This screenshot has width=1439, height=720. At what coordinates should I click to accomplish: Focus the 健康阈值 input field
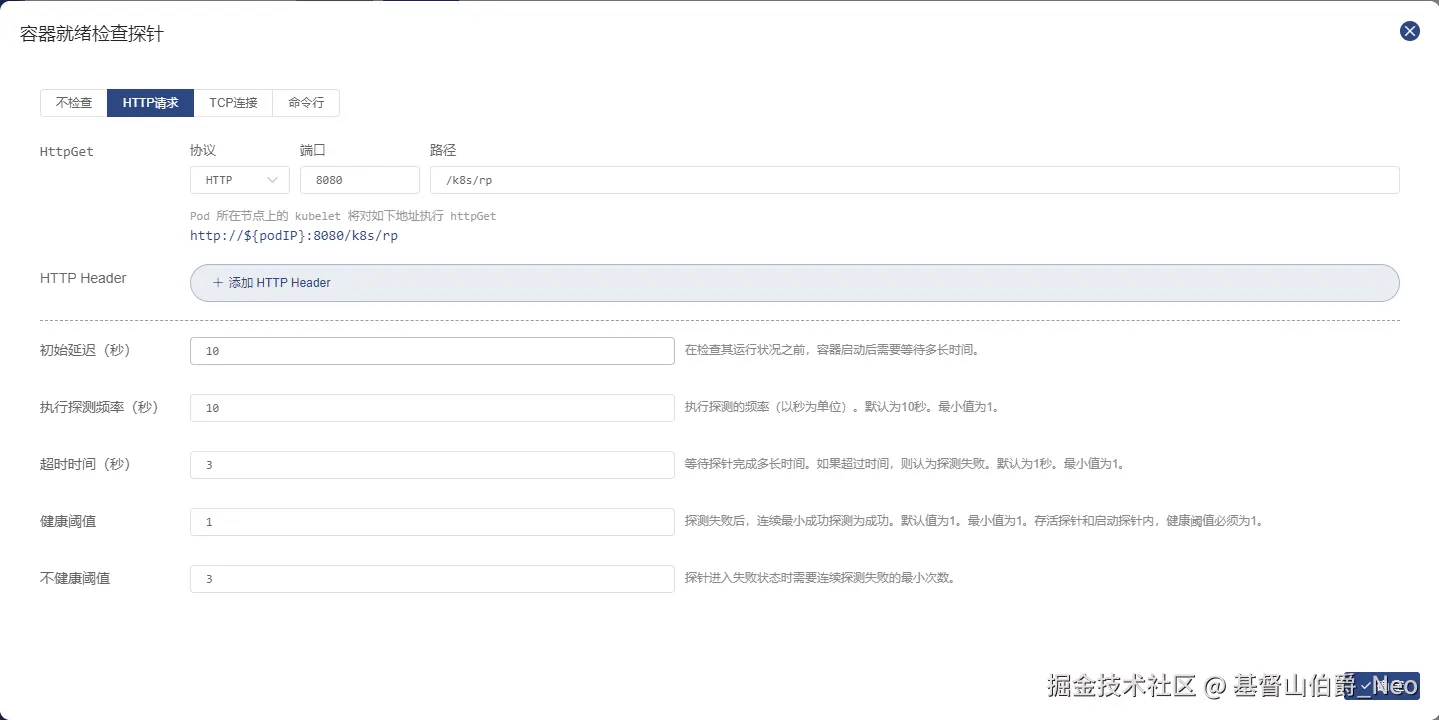pyautogui.click(x=432, y=522)
